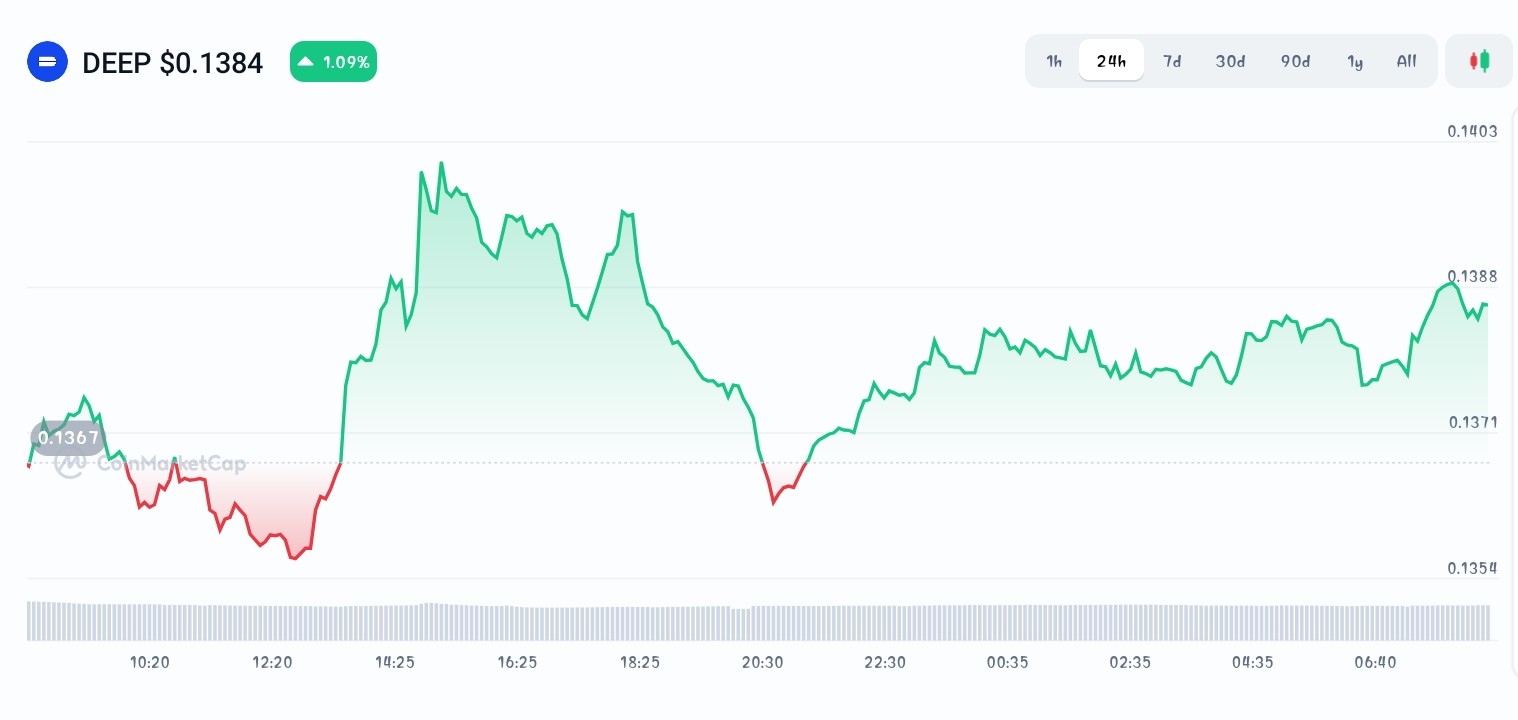Viewport: 1518px width, 720px height.
Task: Click the 10:20 time axis label
Action: 150,662
